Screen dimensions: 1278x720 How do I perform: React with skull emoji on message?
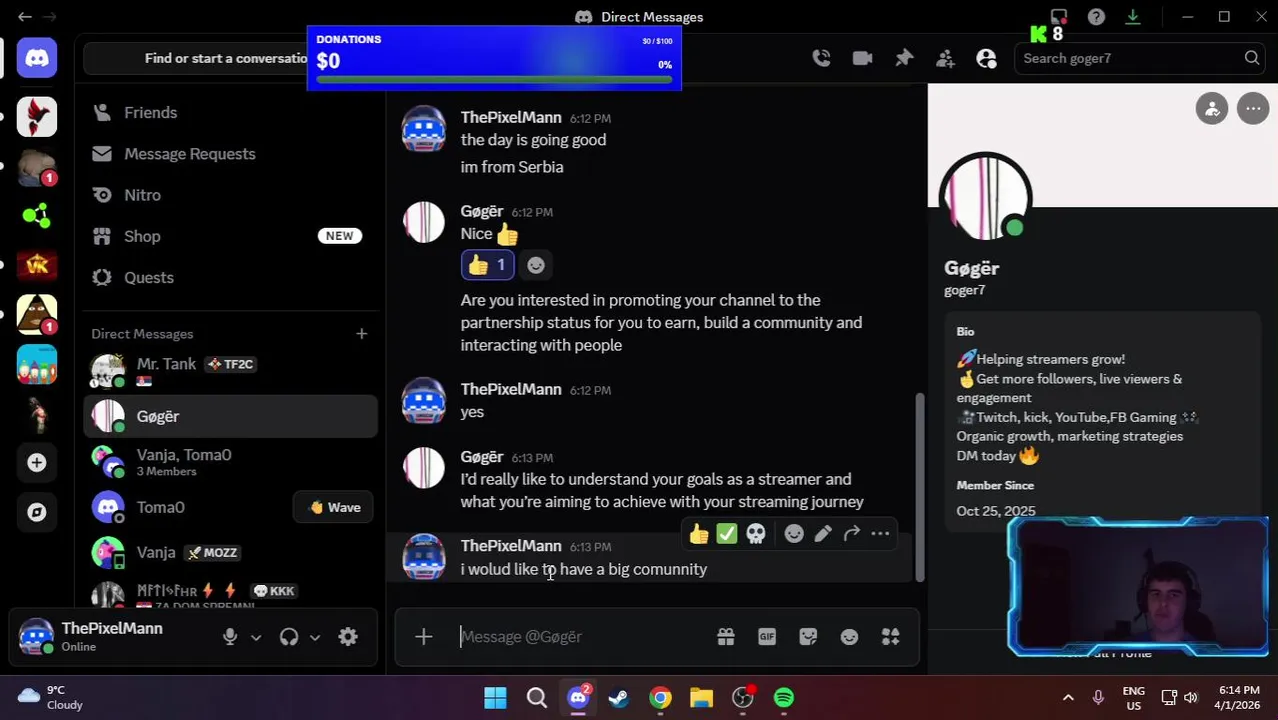tap(756, 535)
